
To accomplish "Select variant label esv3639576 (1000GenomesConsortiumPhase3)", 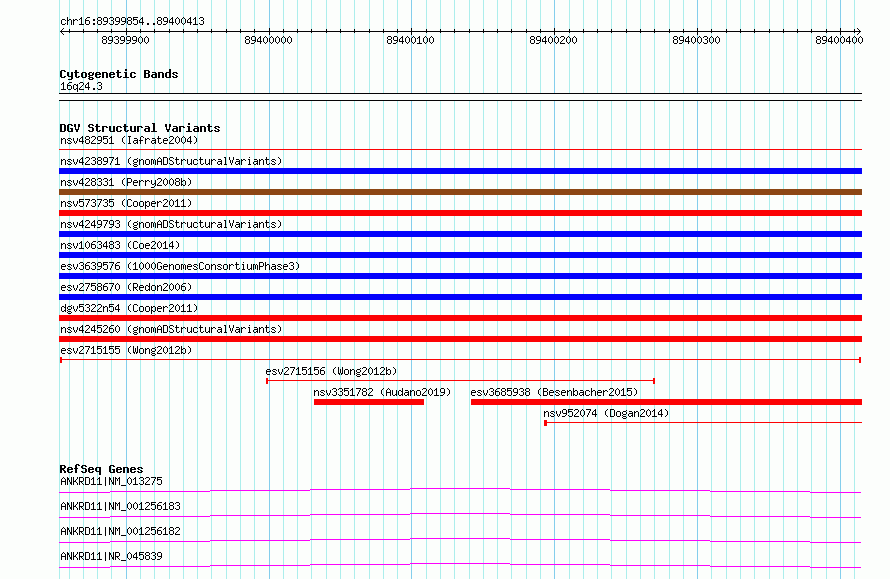I will 180,266.
